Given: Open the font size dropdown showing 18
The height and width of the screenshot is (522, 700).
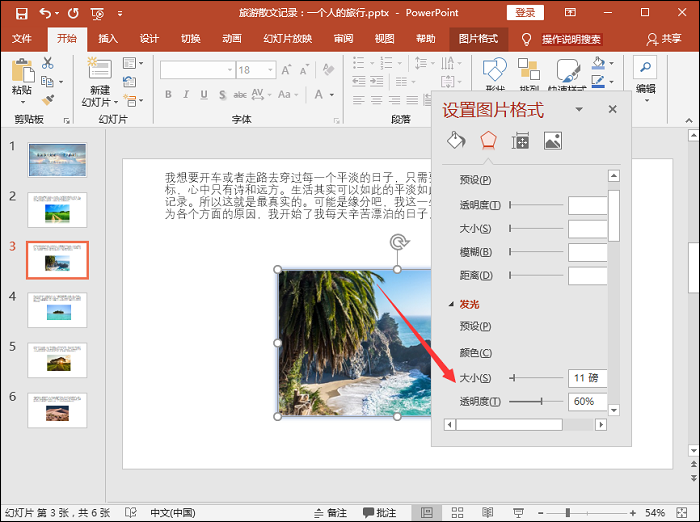Looking at the screenshot, I should click(272, 70).
